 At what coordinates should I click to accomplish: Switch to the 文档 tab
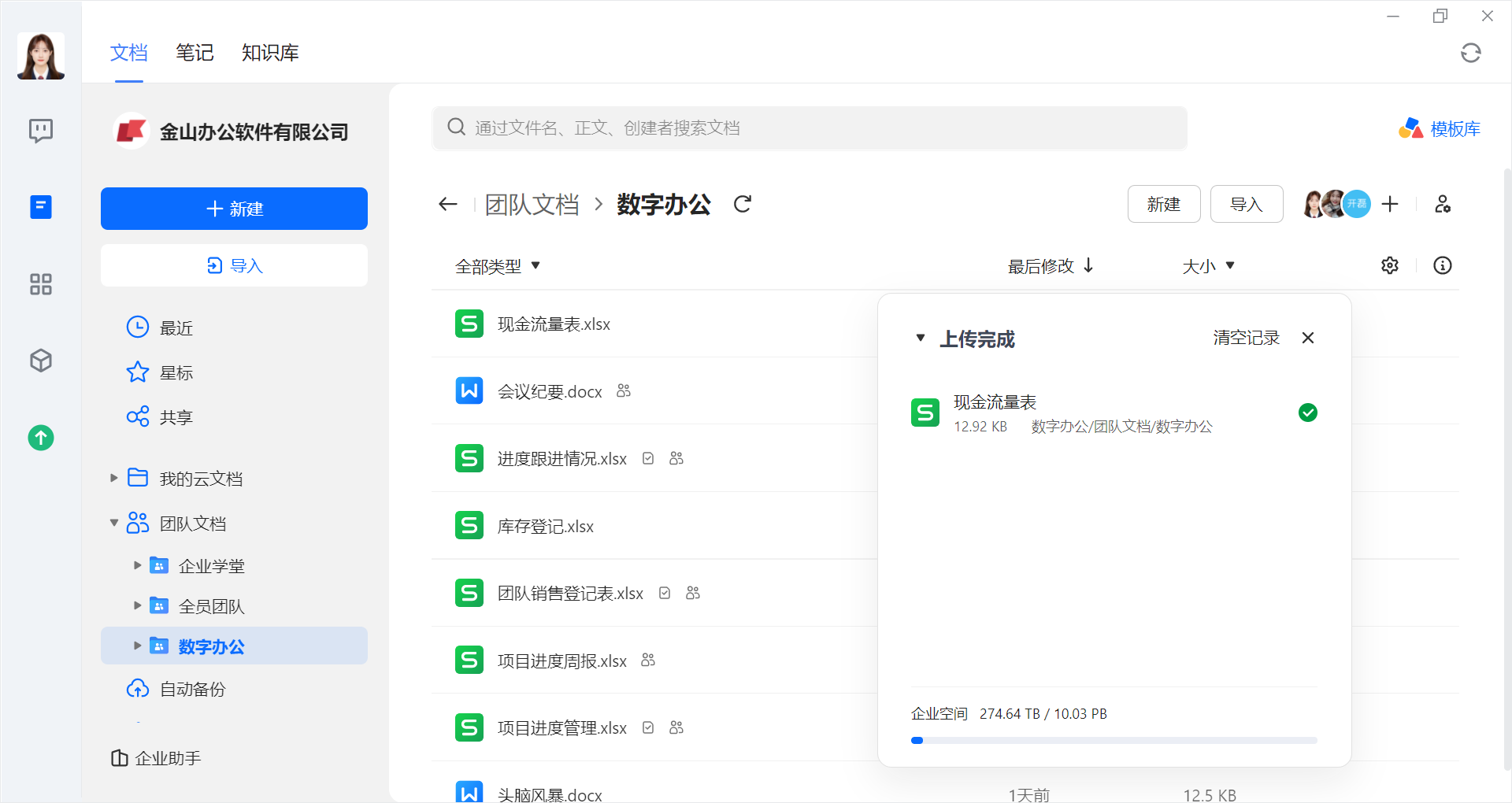click(128, 53)
